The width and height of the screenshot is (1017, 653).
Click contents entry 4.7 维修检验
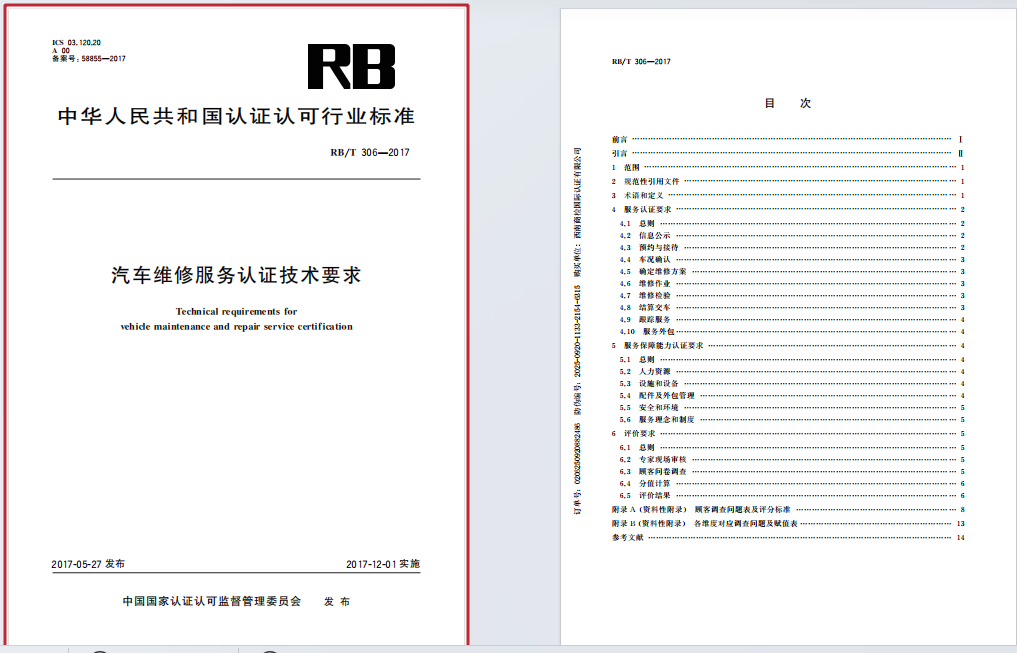[x=791, y=296]
